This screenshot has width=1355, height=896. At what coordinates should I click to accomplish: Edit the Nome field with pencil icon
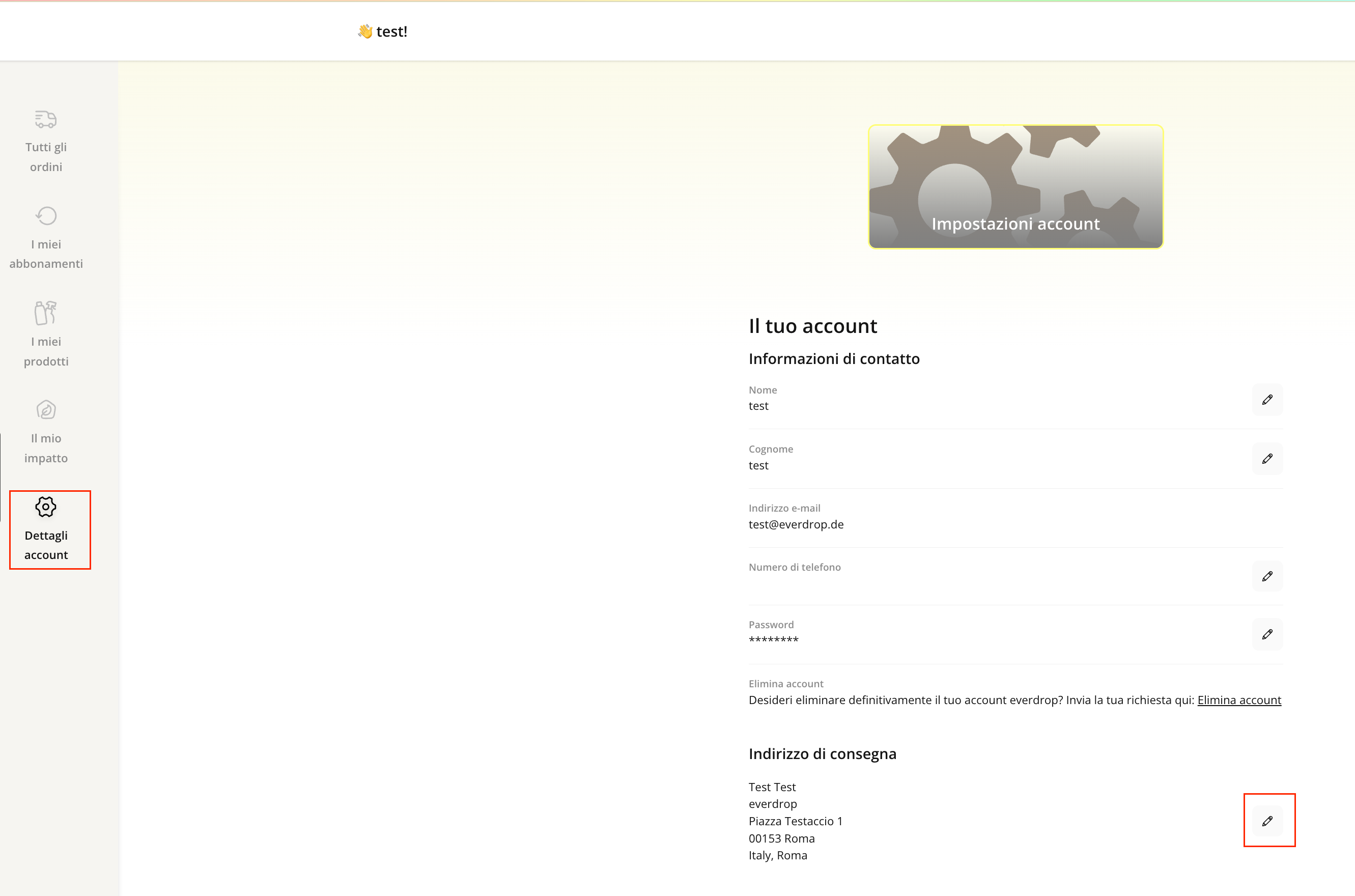coord(1267,400)
